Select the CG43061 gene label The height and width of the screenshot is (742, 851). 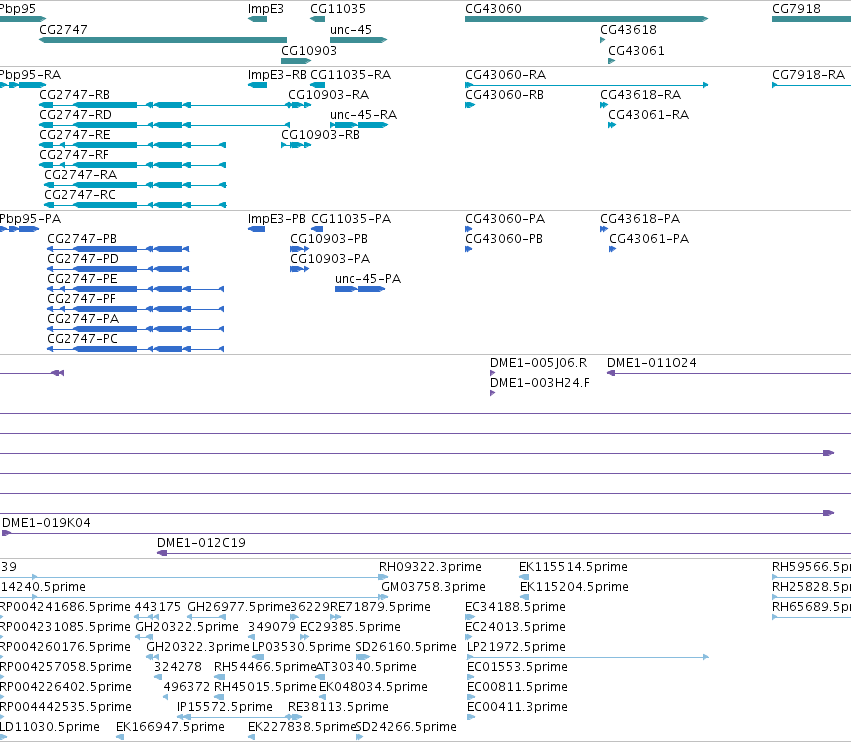[x=636, y=50]
